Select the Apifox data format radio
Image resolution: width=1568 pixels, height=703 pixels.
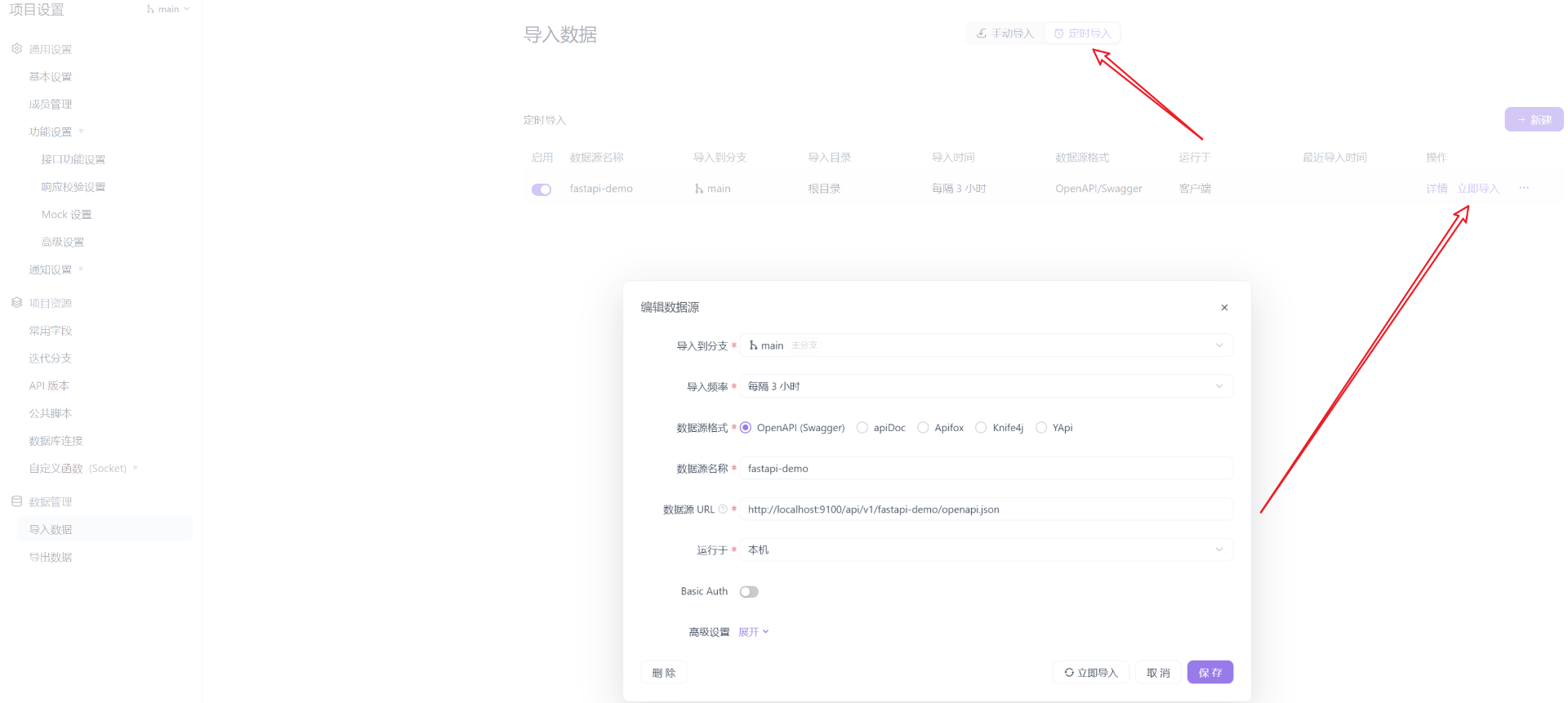coord(923,428)
